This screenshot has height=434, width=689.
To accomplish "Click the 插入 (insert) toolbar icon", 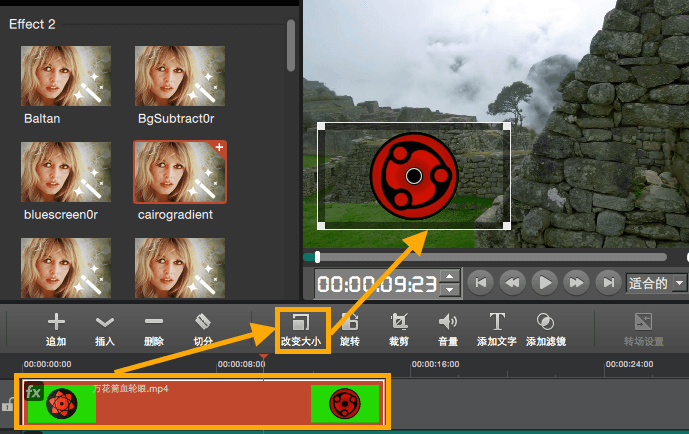I will click(105, 322).
